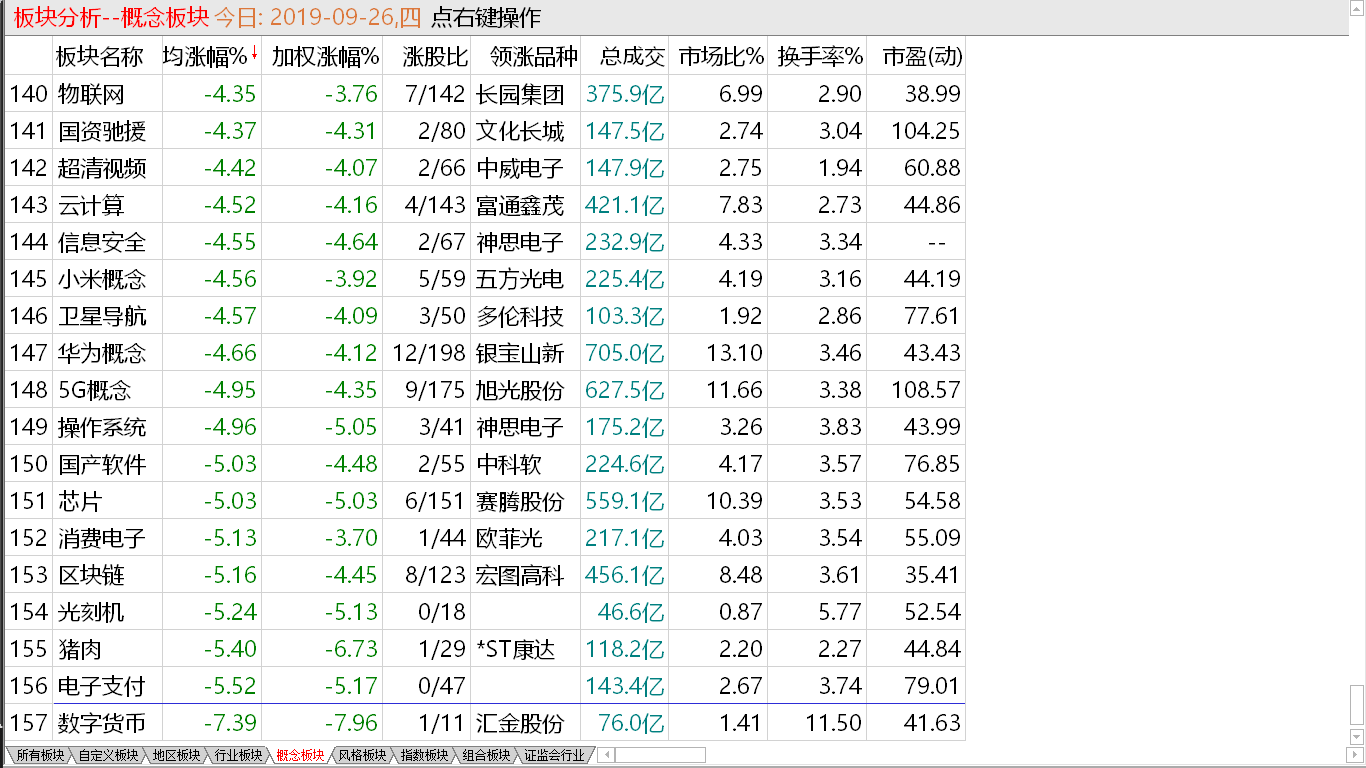The height and width of the screenshot is (768, 1366).
Task: Switch to the 风格板块 tab
Action: tap(362, 755)
